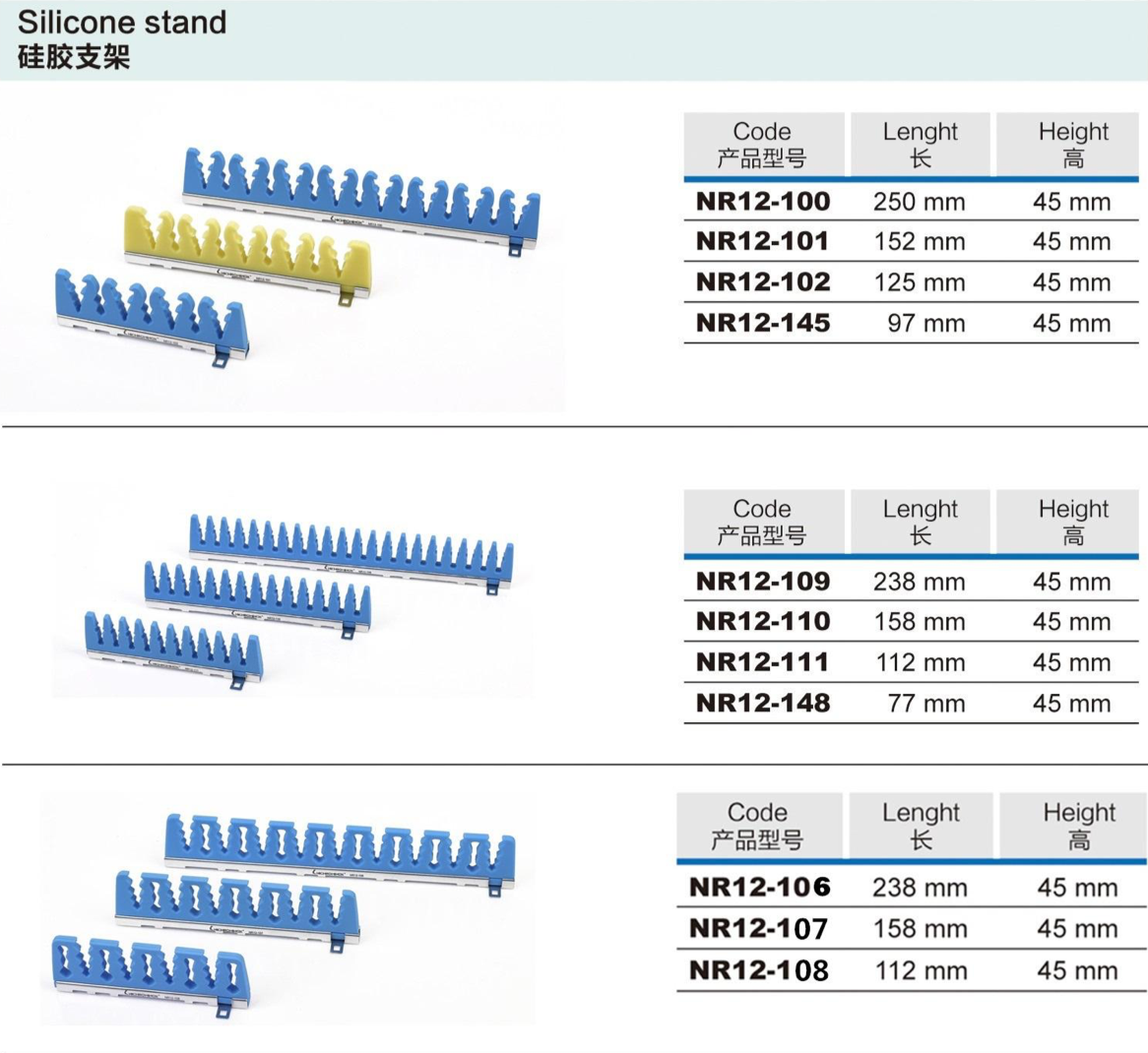Click the 250 mm length value
1148x1053 pixels.
coord(919,203)
